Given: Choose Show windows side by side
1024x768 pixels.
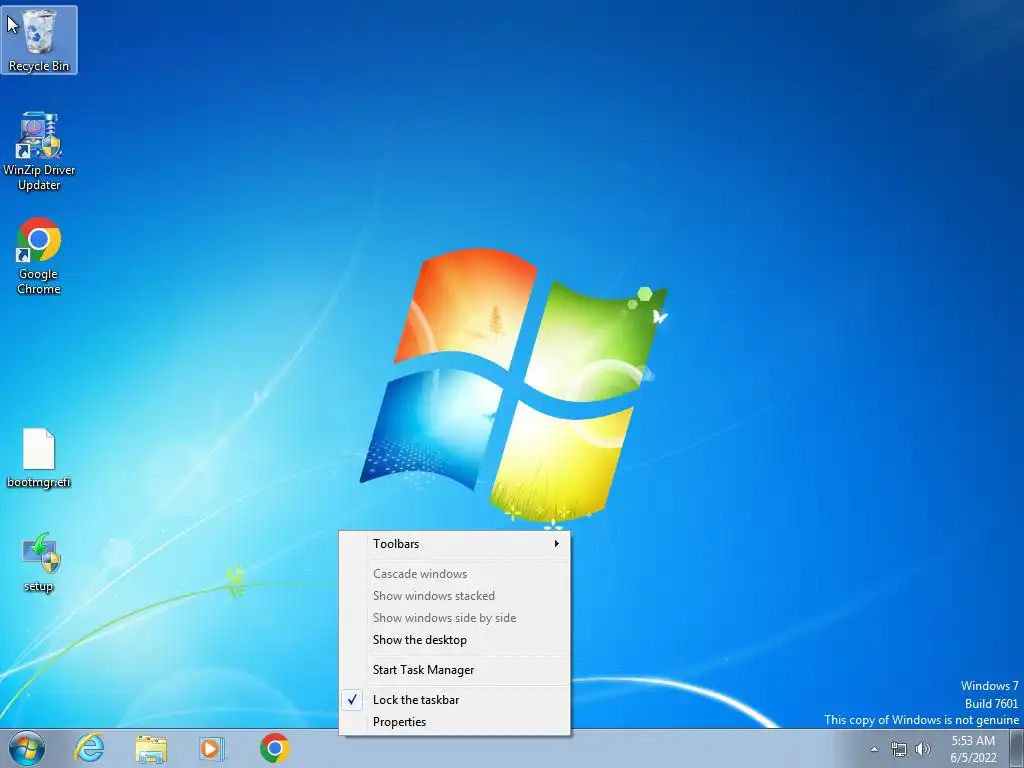Looking at the screenshot, I should pos(455,618).
